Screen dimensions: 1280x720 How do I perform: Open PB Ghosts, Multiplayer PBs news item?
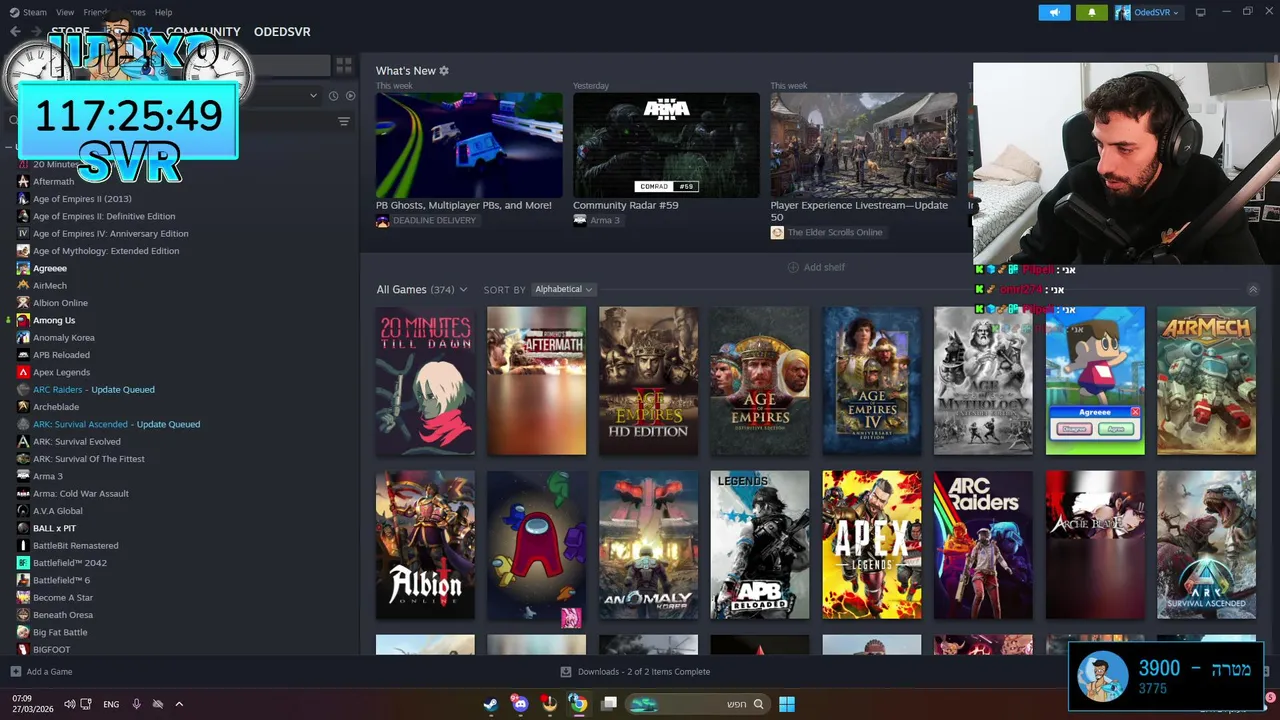pyautogui.click(x=469, y=145)
